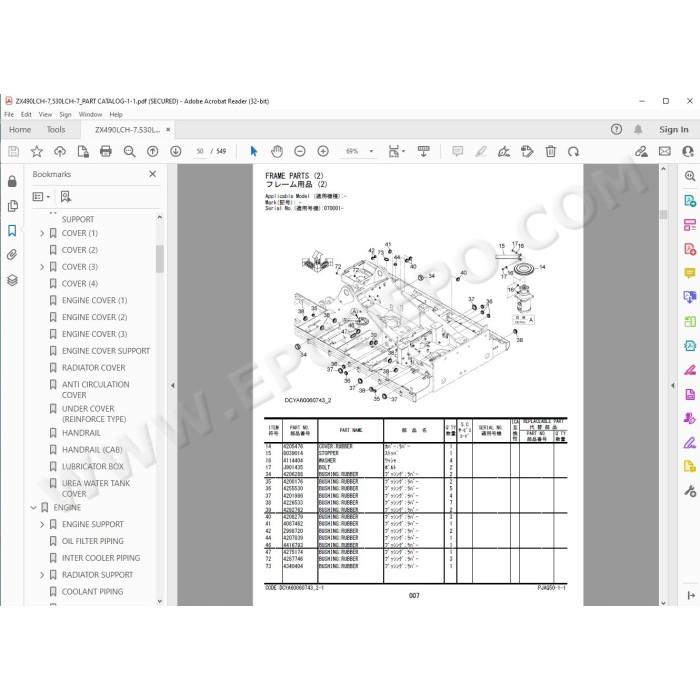Viewport: 700px width, 700px height.
Task: Open UNDER COVER (REINFORCE TYPE) bookmark
Action: (94, 414)
